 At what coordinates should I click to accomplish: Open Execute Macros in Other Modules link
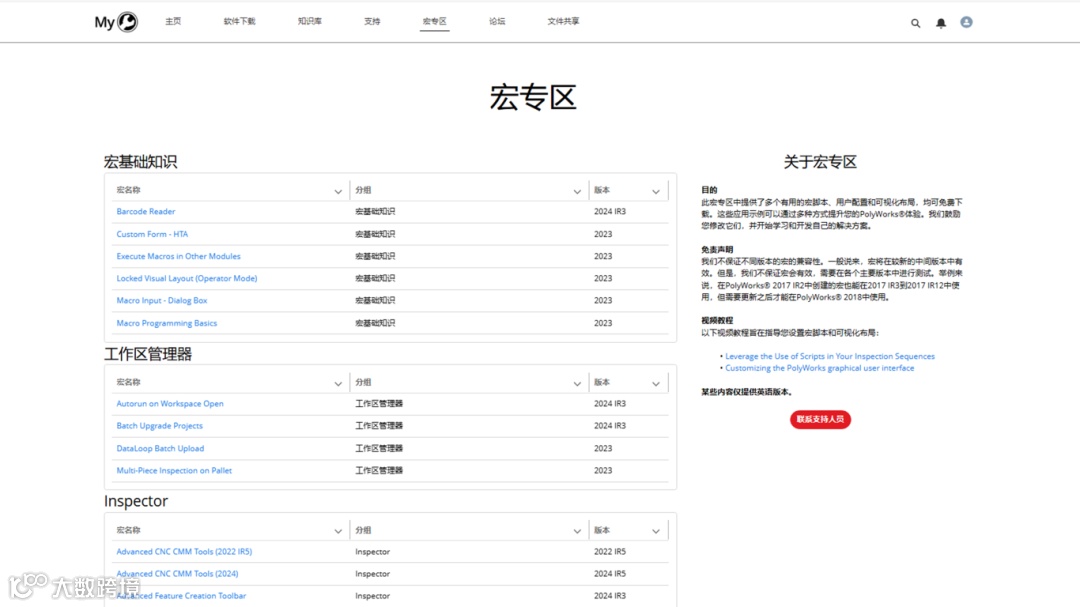(x=178, y=256)
